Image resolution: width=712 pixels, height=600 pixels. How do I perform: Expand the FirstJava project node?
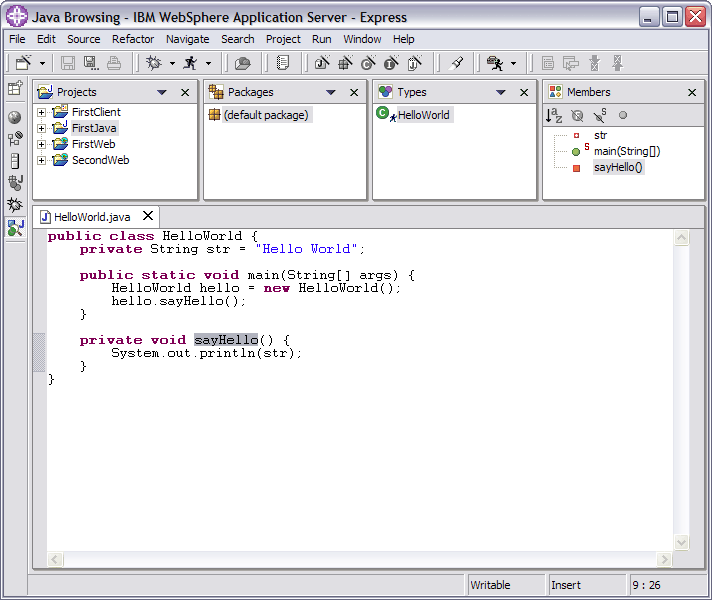point(41,129)
